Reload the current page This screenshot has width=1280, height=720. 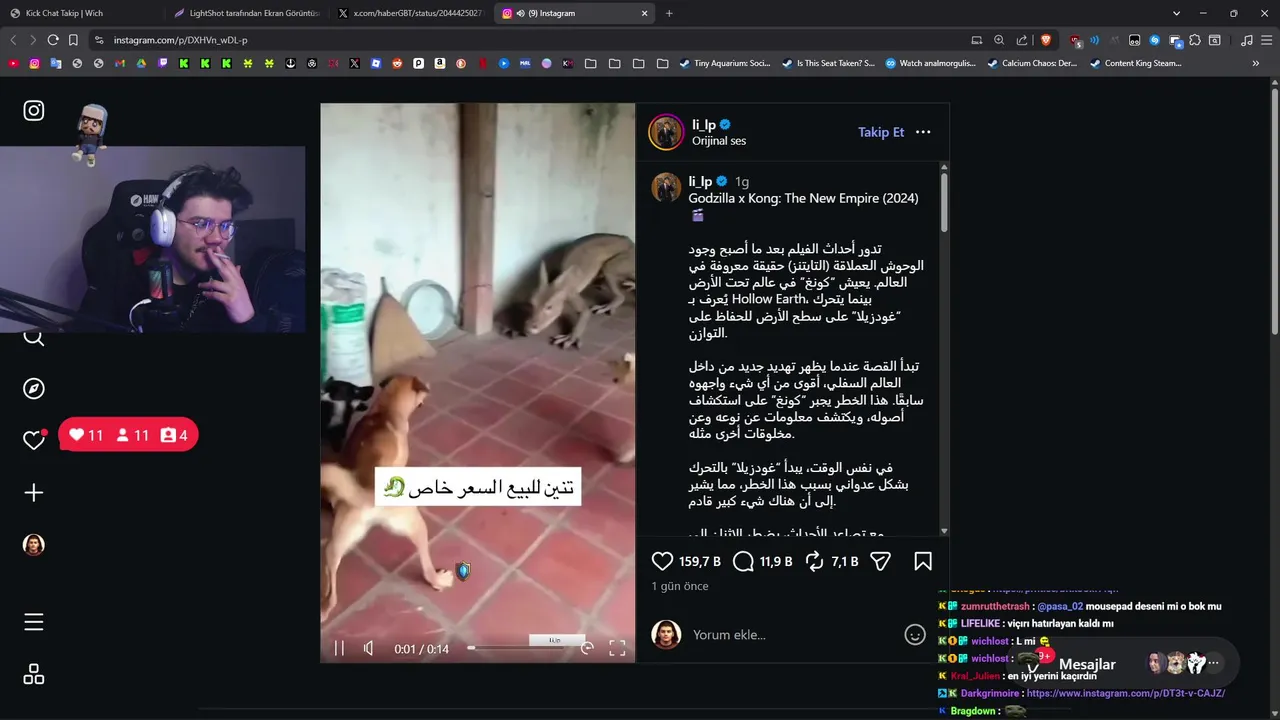tap(53, 40)
